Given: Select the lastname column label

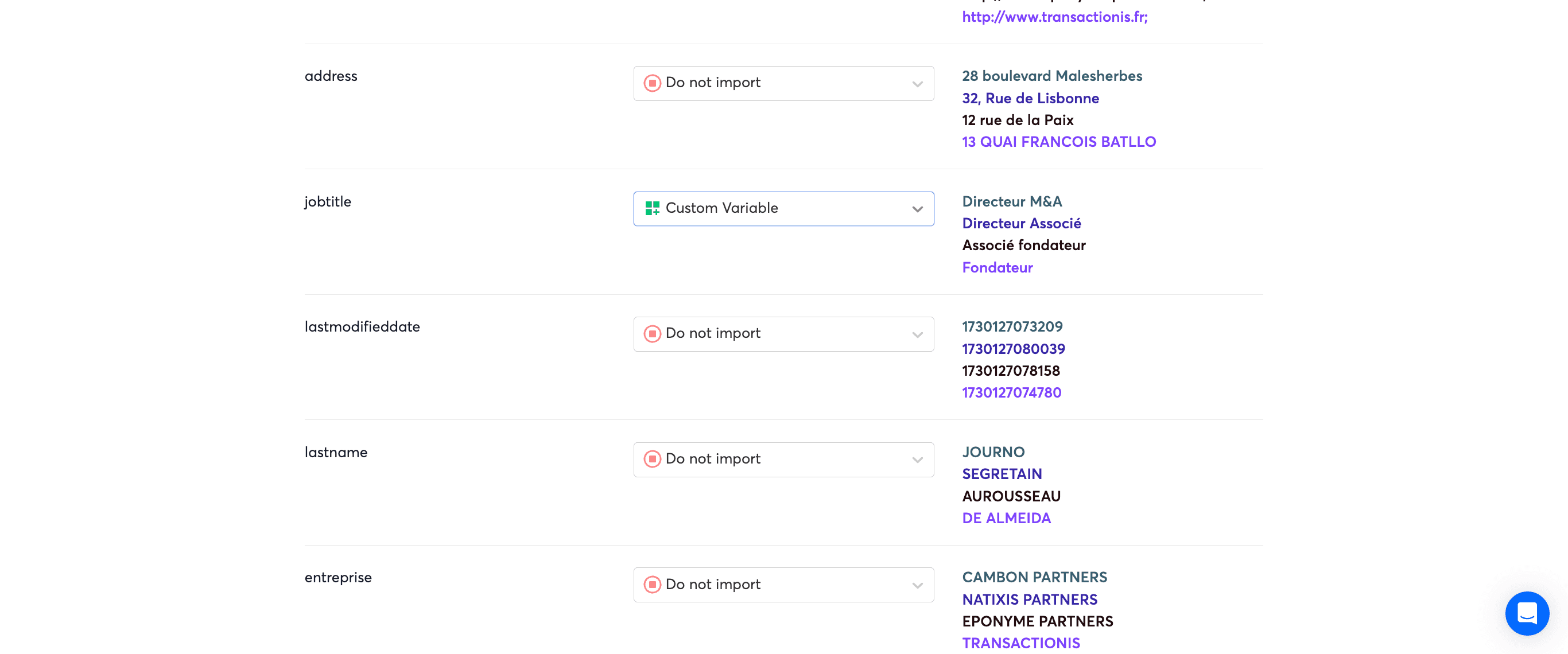Looking at the screenshot, I should [x=336, y=452].
